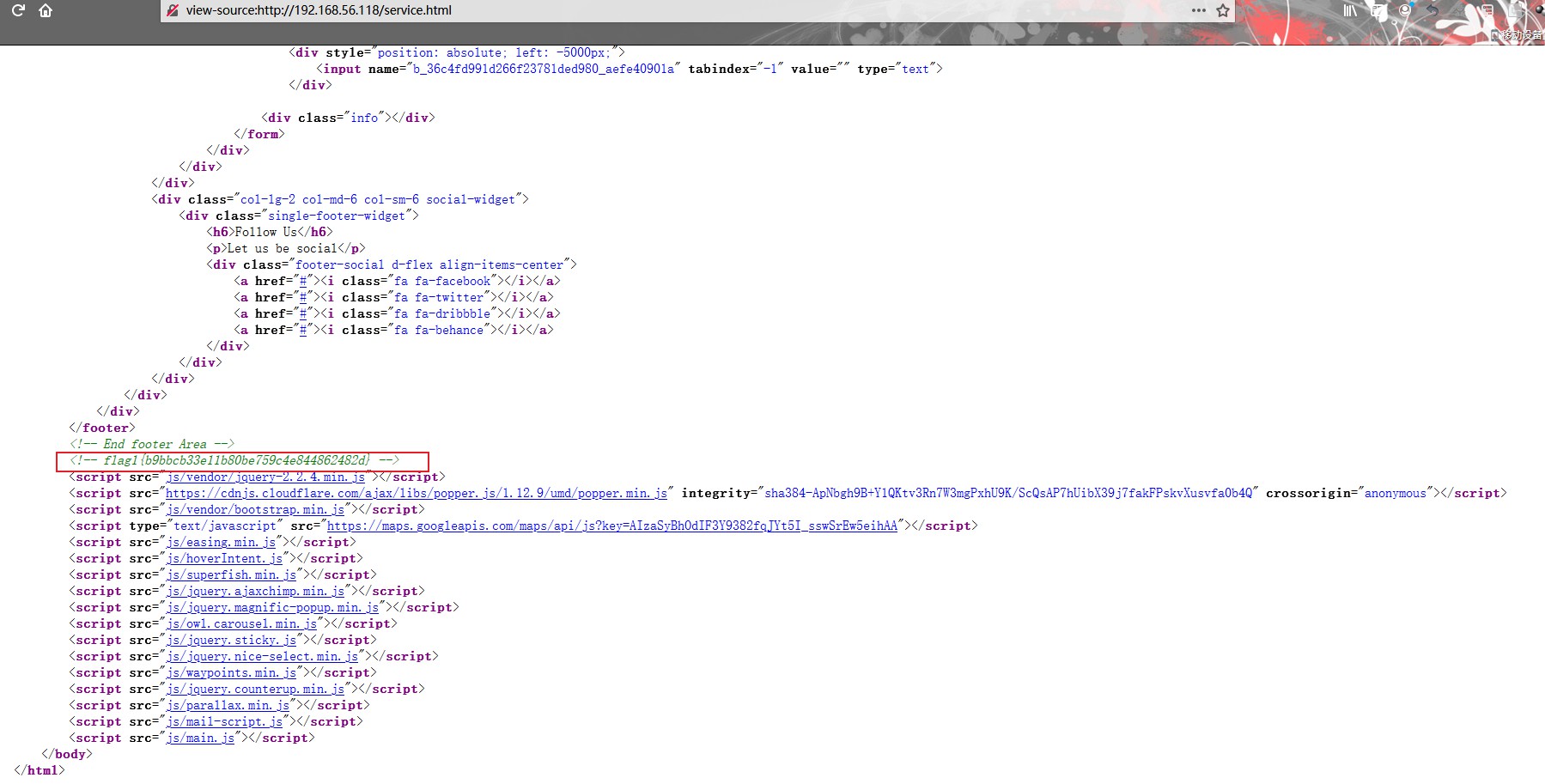This screenshot has height=784, width=1545.
Task: Reload the page with the refresh icon
Action: (18, 10)
